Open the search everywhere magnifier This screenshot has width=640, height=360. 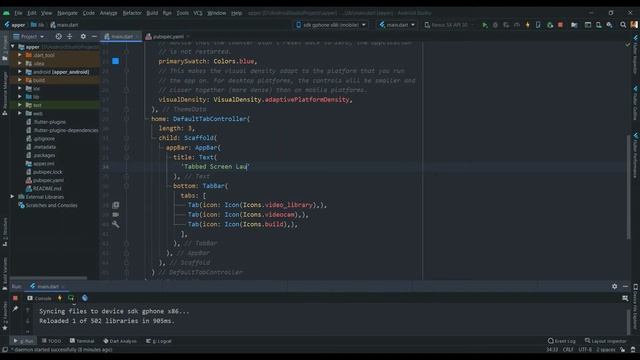coord(623,25)
